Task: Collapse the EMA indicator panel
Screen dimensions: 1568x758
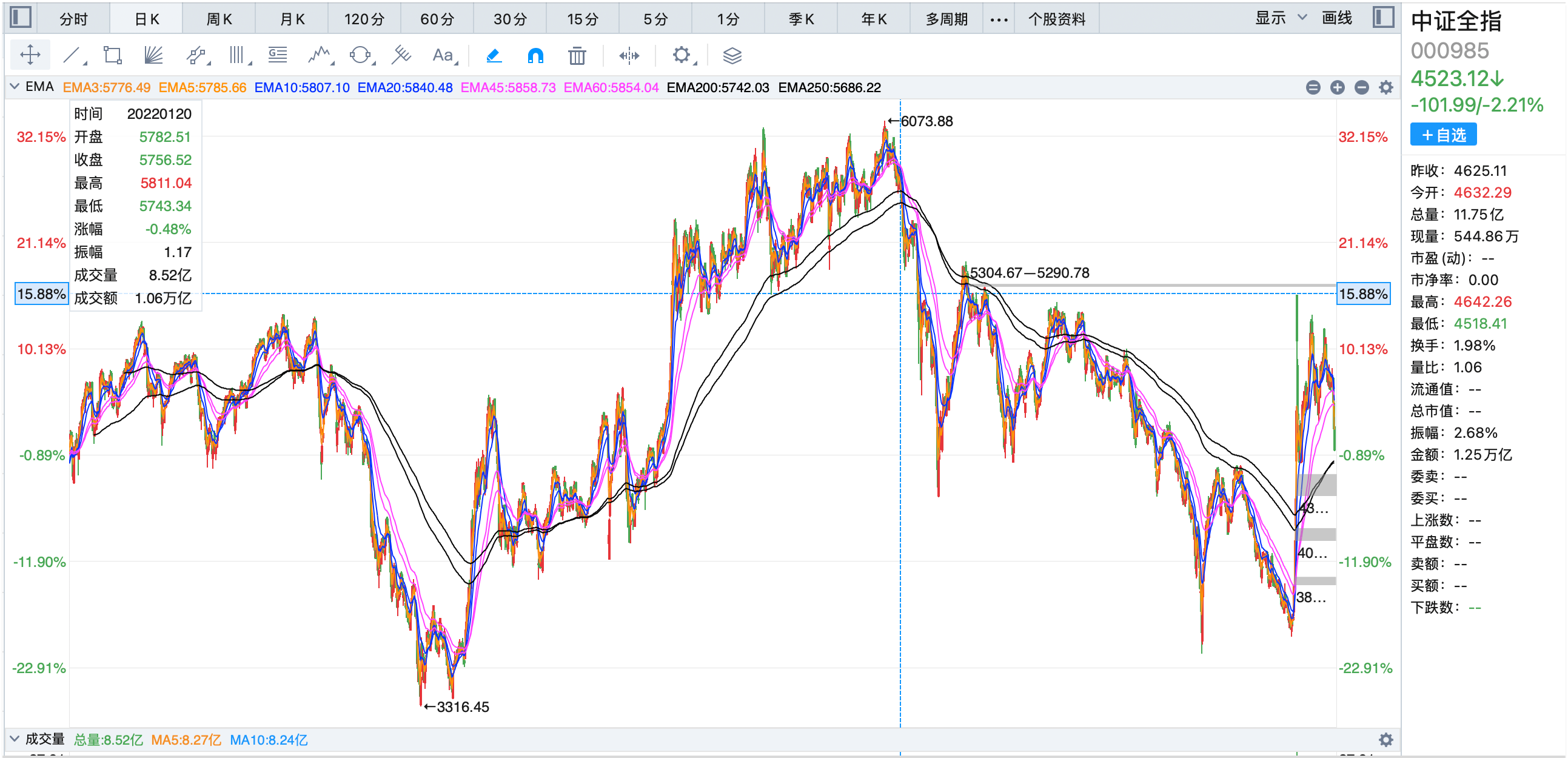Action: 15,87
